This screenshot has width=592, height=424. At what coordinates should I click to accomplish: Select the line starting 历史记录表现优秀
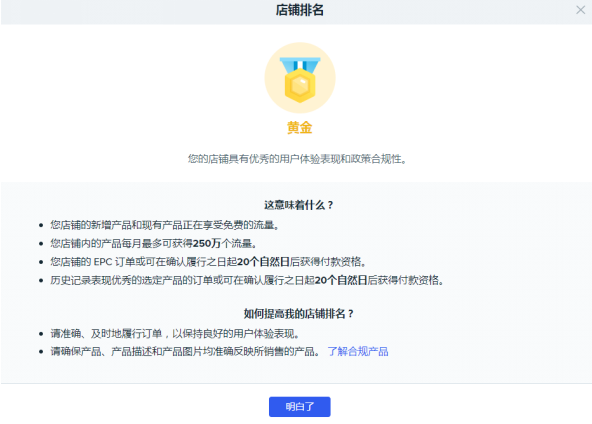247,280
